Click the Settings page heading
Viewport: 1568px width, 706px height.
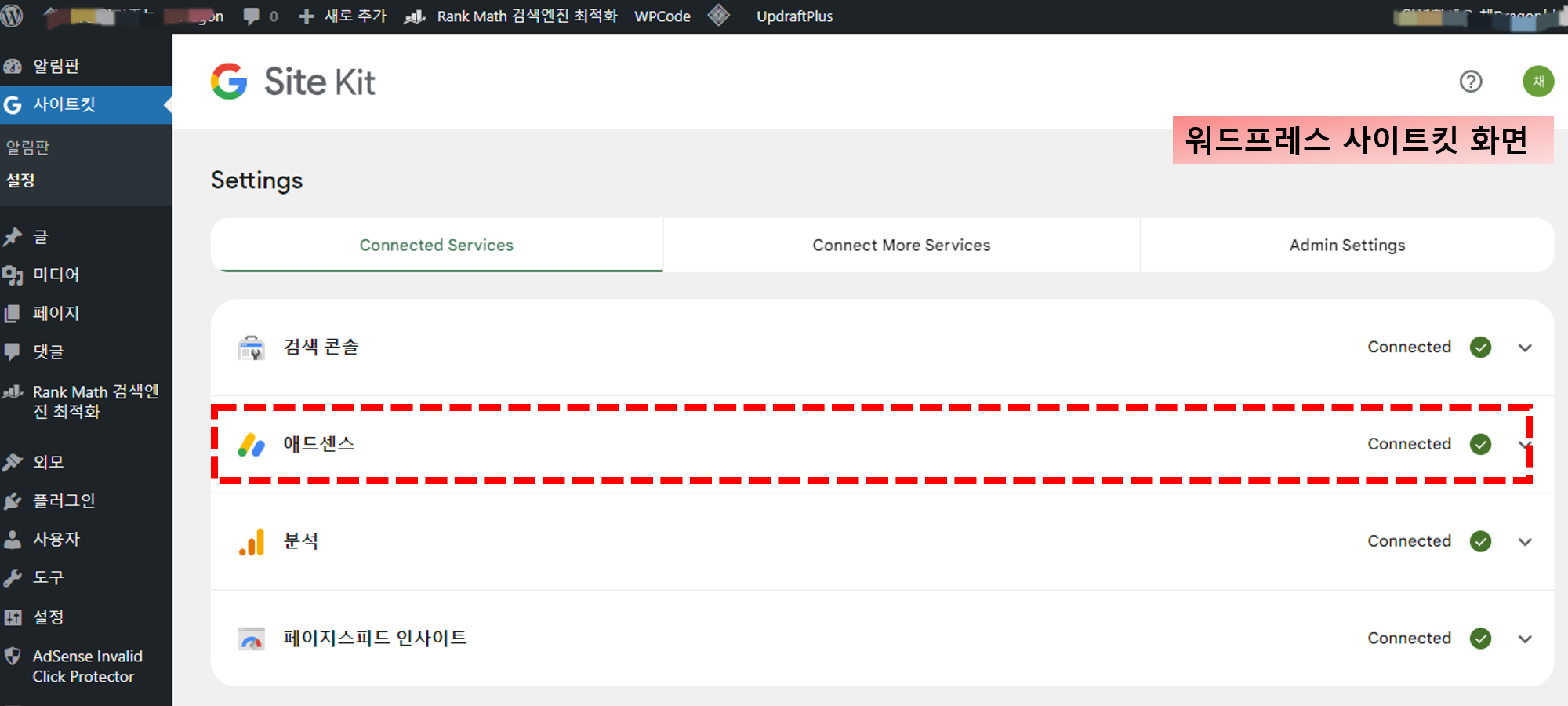256,180
